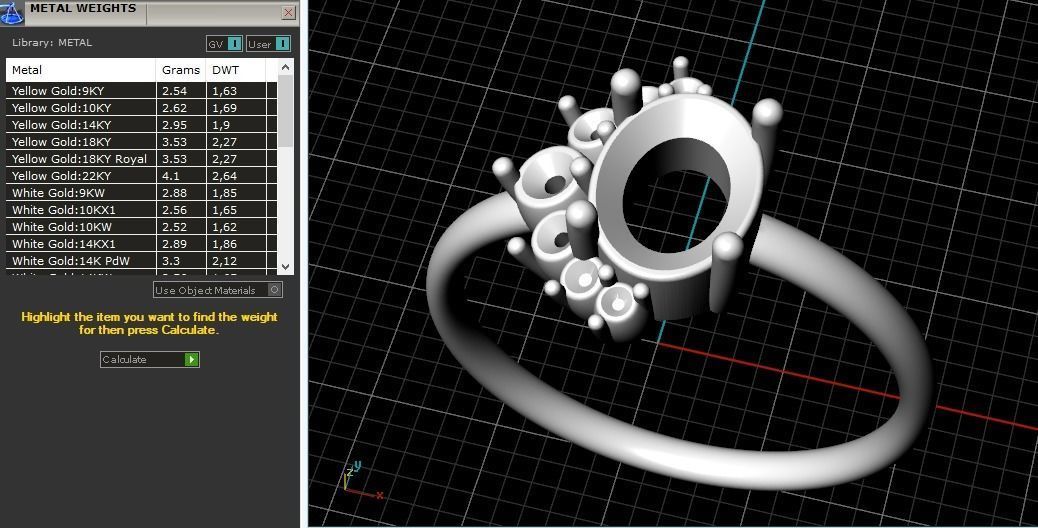Click the metal list scroll down arrow
This screenshot has height=528, width=1038.
tap(285, 267)
